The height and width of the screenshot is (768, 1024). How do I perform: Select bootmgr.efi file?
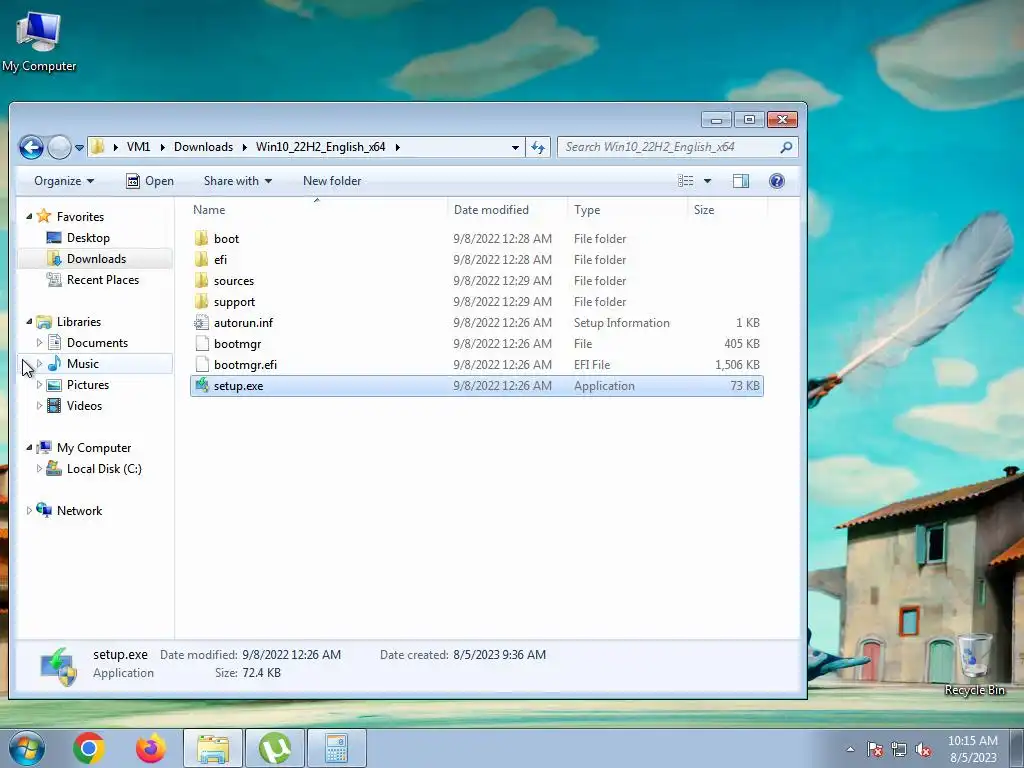click(x=477, y=364)
